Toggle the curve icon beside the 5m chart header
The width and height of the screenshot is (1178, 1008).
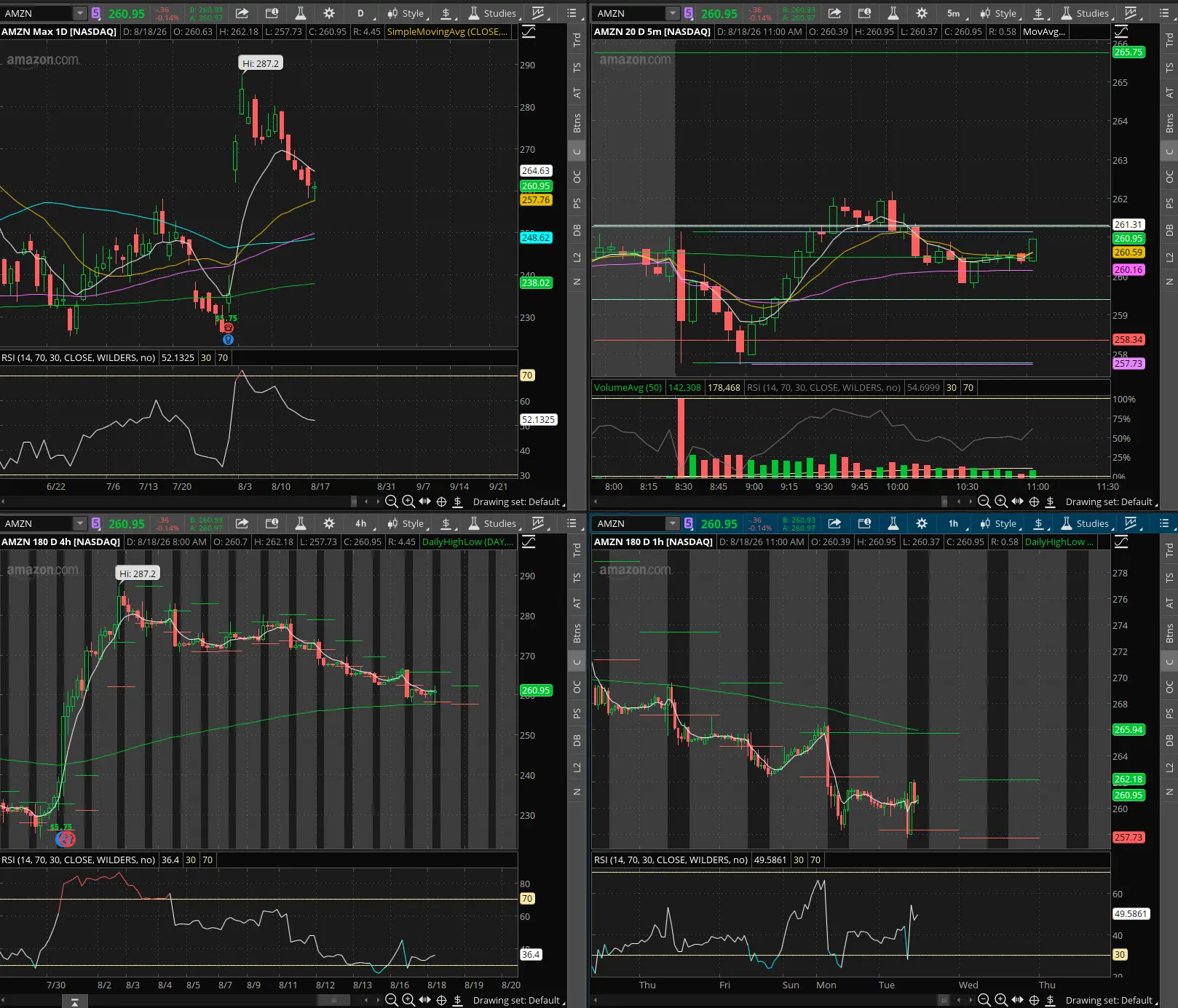pos(1121,31)
